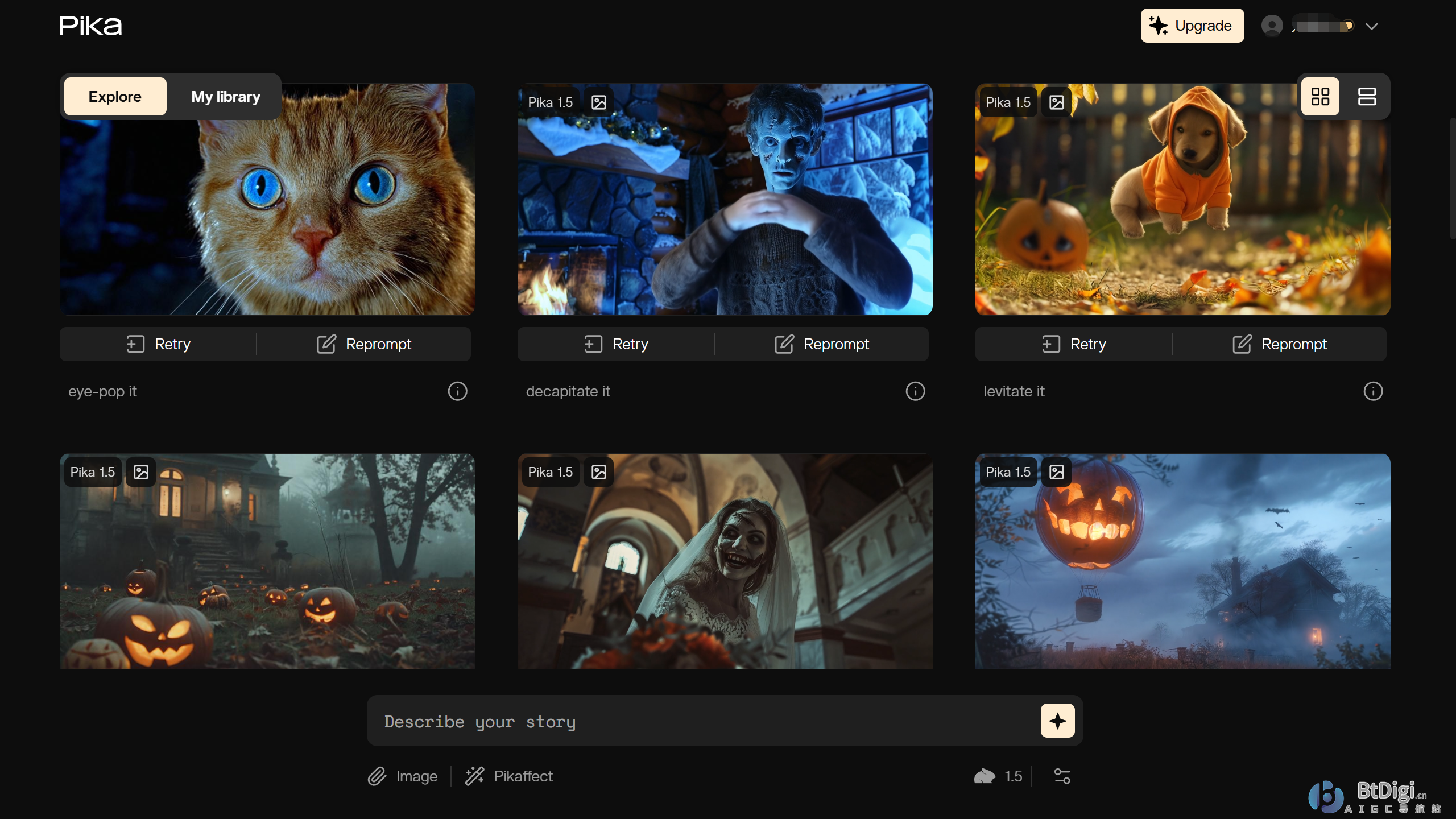This screenshot has width=1456, height=819.
Task: Attach an Image to the prompt
Action: (x=403, y=776)
